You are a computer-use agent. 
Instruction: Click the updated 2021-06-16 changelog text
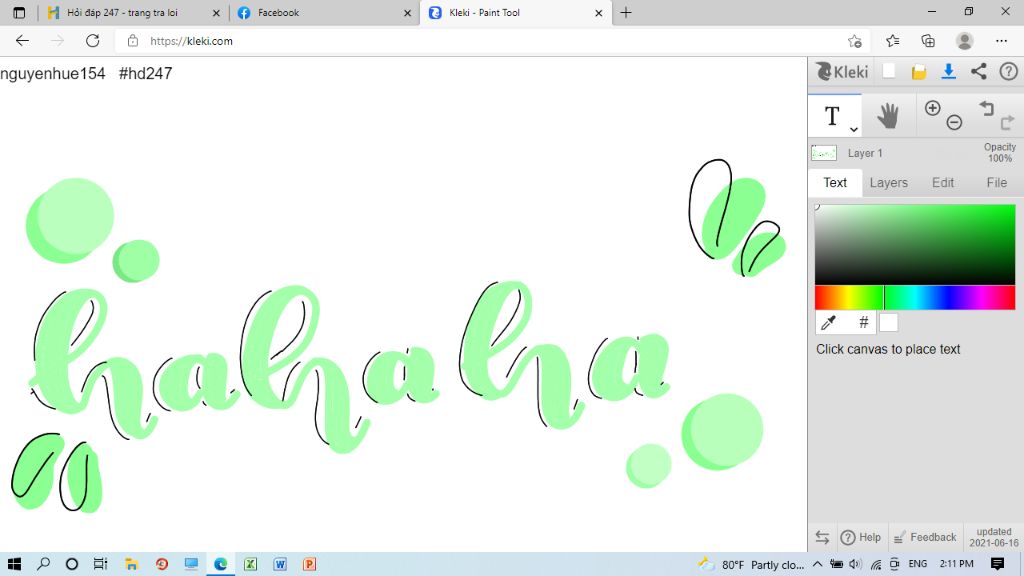tap(993, 537)
